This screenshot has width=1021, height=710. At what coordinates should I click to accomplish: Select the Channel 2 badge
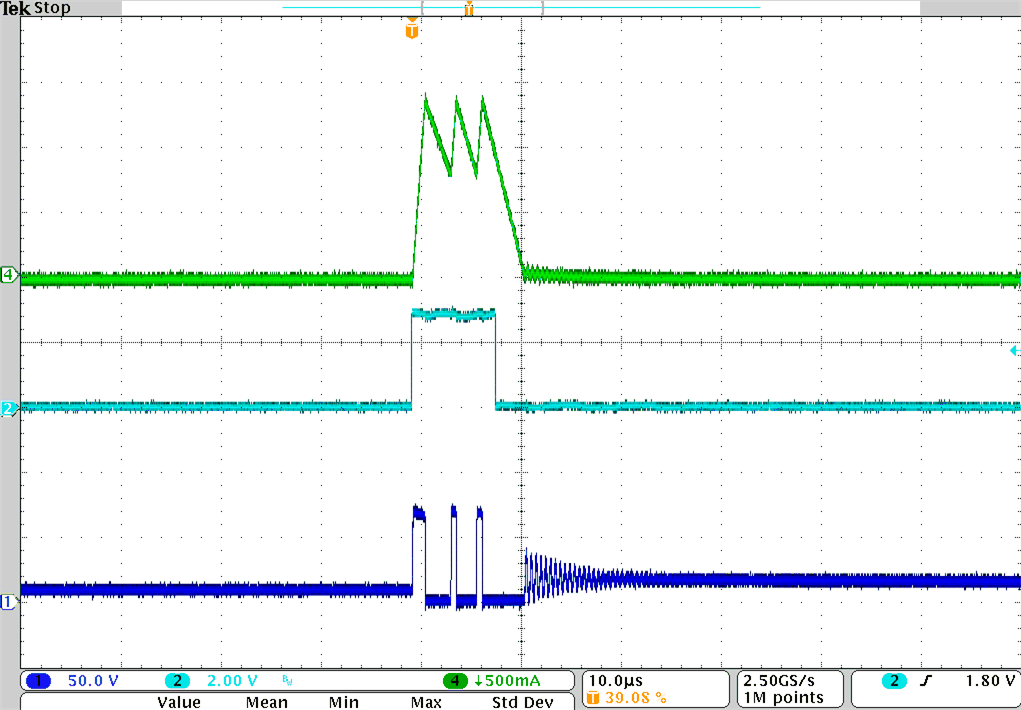click(x=177, y=680)
